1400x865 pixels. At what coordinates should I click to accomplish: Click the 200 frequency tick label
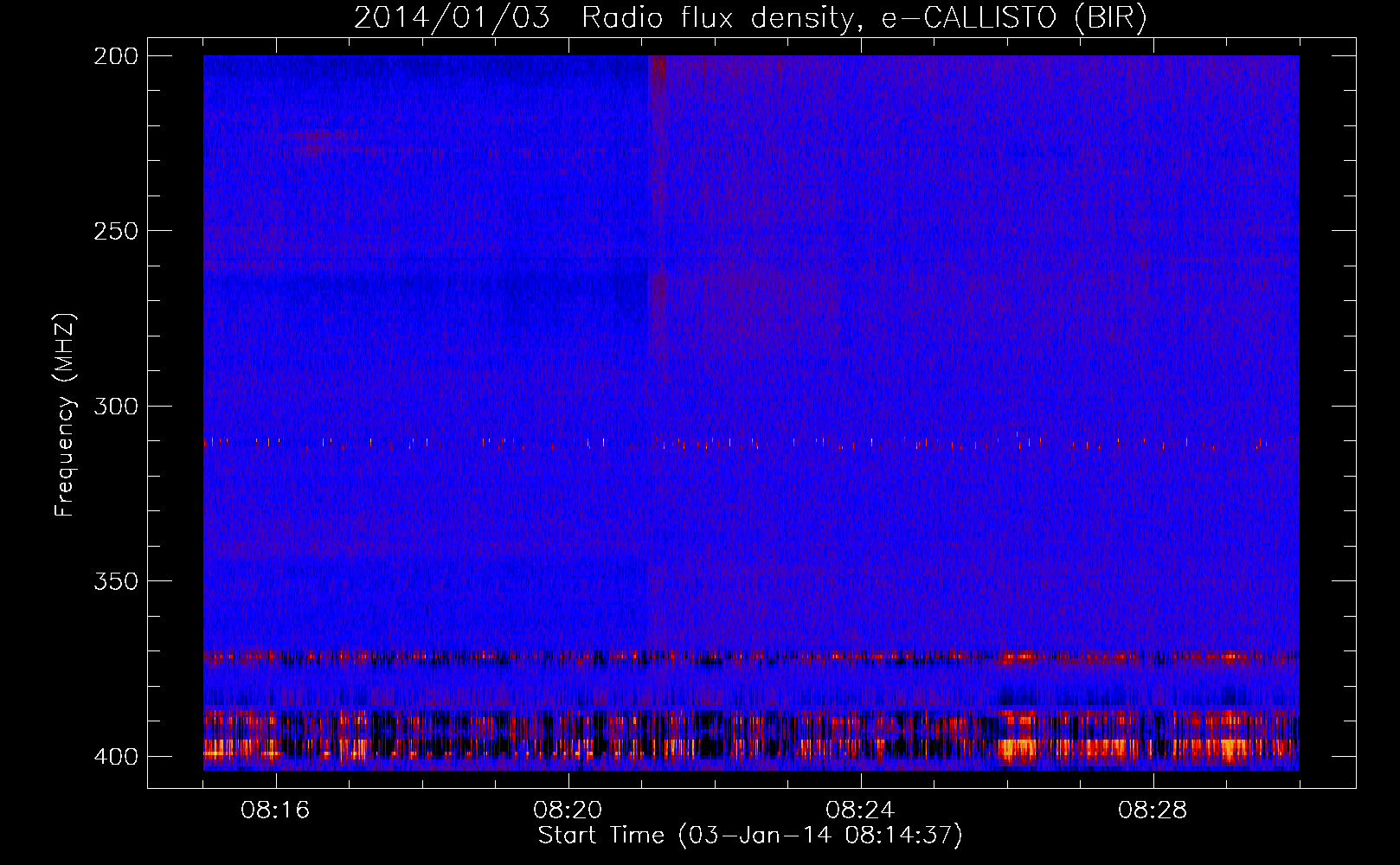point(116,55)
